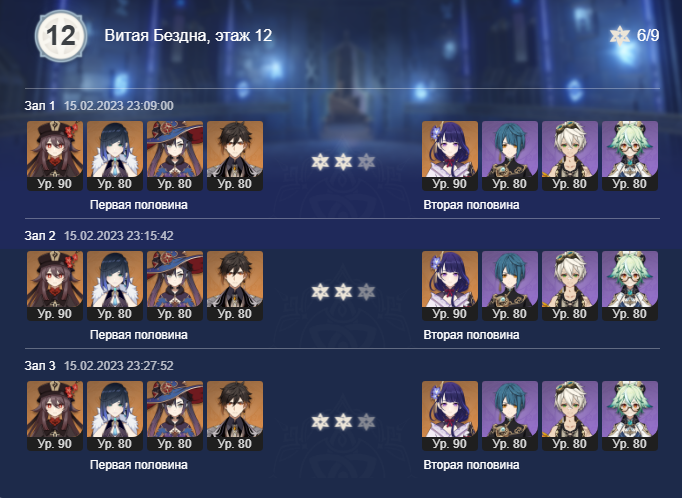
Task: Click Вторая половина label in Зал 3
Action: tap(471, 465)
